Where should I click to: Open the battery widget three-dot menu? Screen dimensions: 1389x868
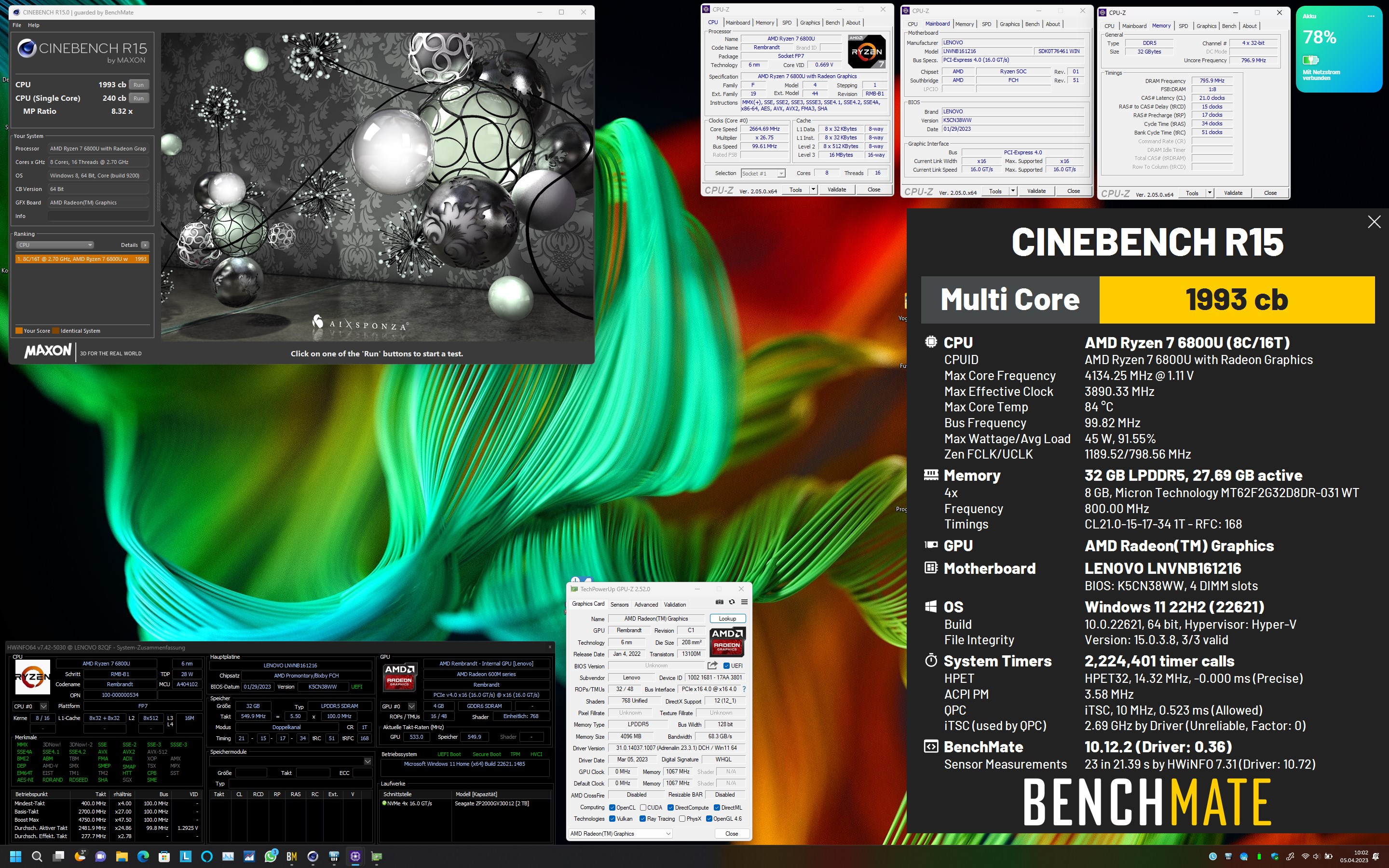click(x=1371, y=16)
